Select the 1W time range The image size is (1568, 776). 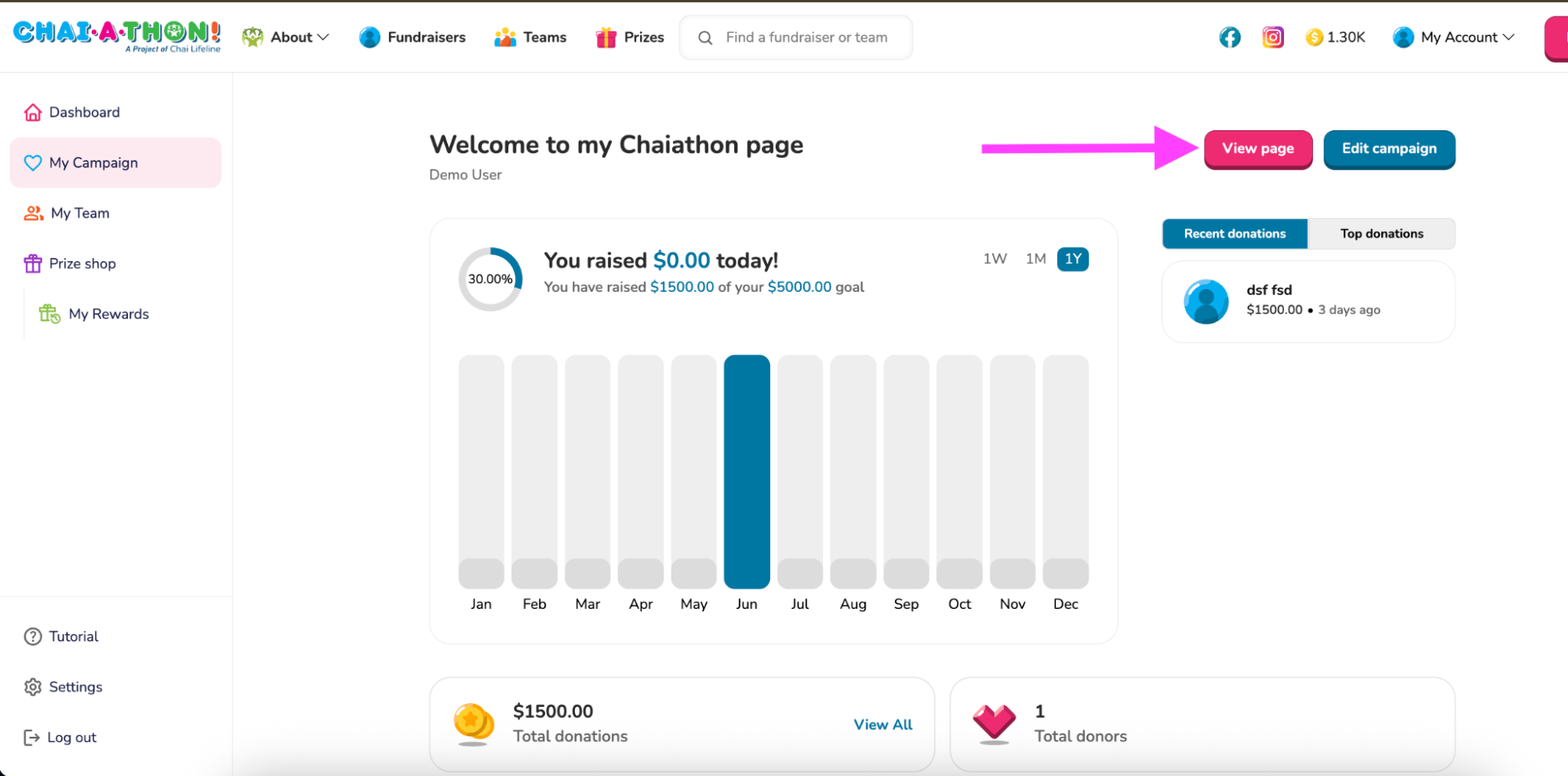pos(995,259)
